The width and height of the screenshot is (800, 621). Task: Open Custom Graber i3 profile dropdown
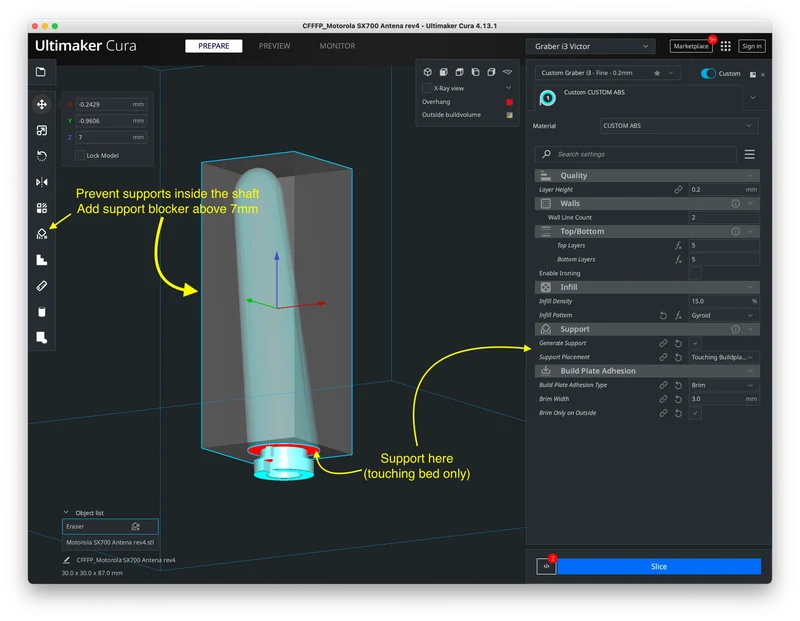pyautogui.click(x=607, y=73)
